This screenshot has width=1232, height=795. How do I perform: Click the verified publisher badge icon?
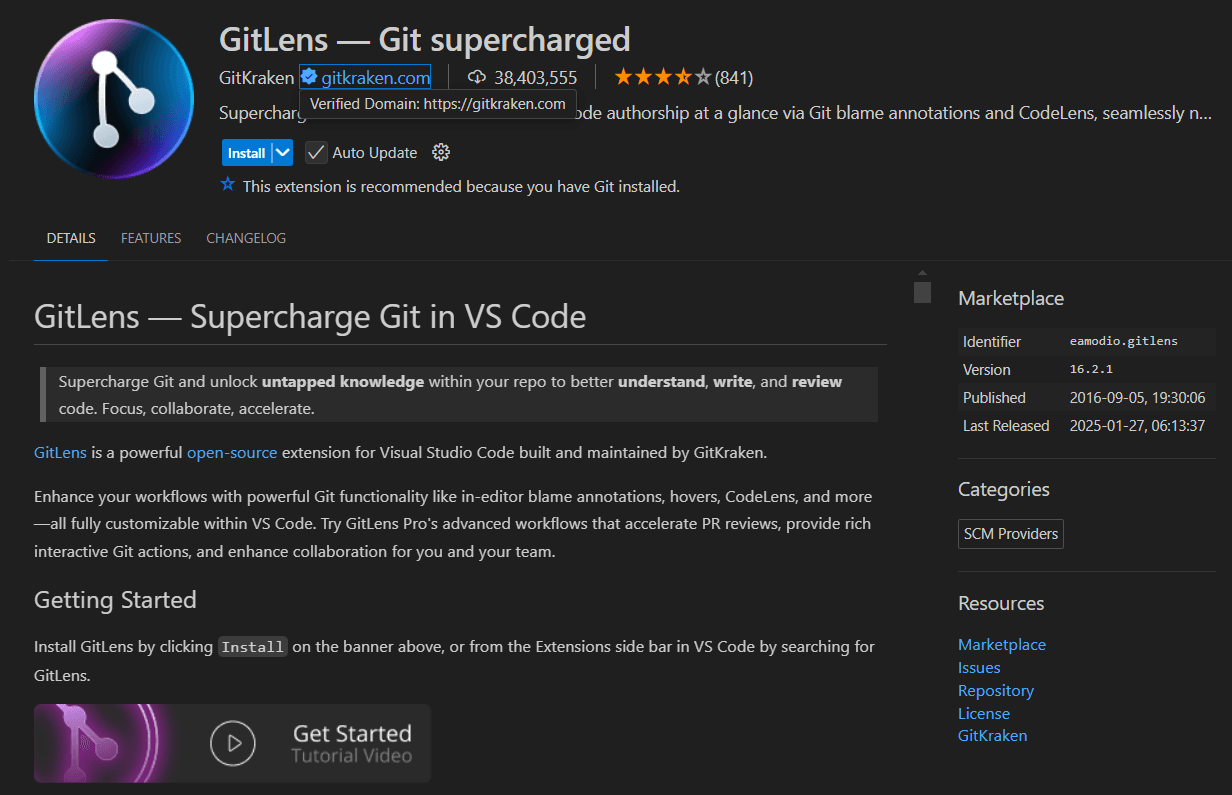point(309,77)
